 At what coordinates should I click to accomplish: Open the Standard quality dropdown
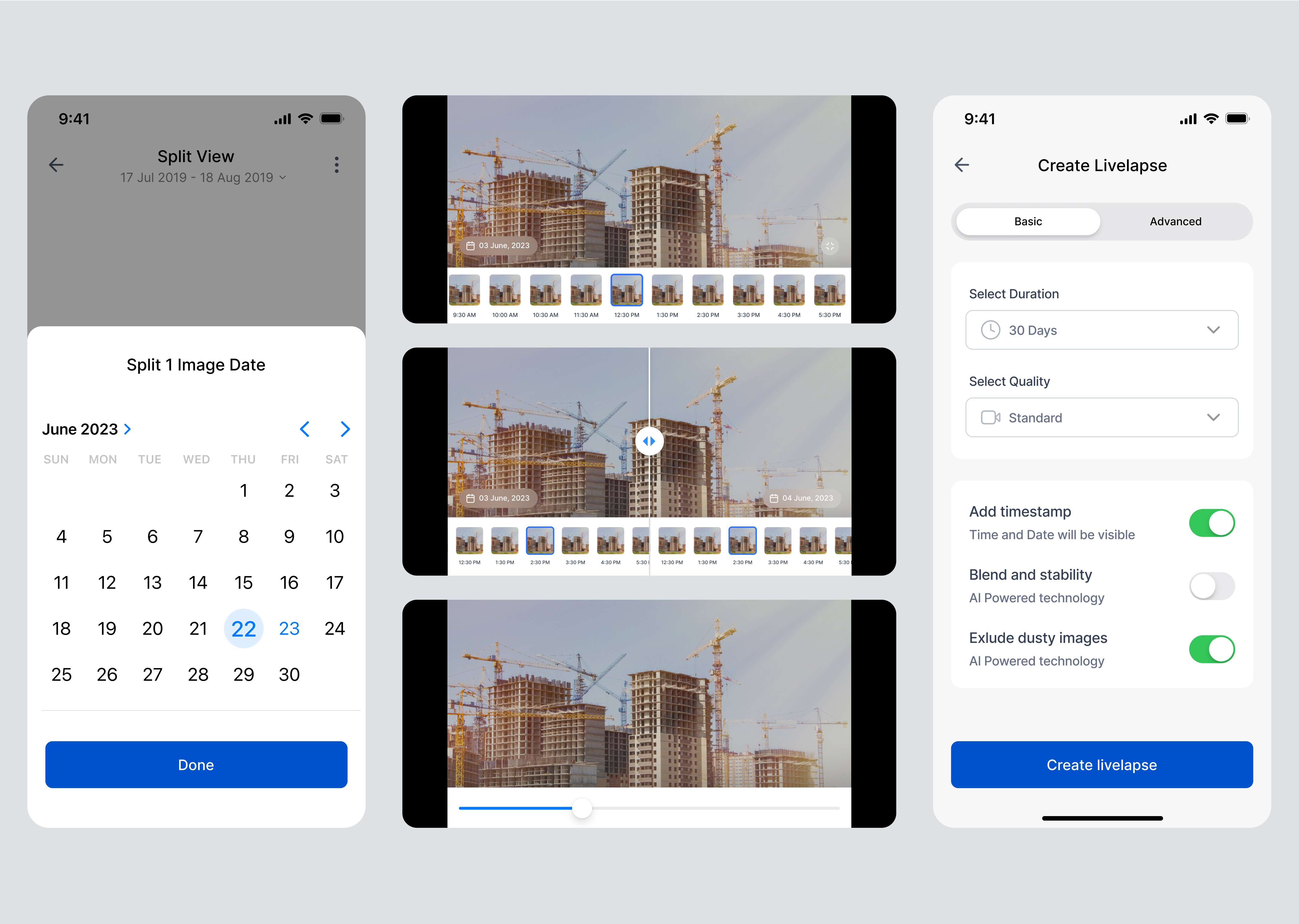[x=1101, y=418]
